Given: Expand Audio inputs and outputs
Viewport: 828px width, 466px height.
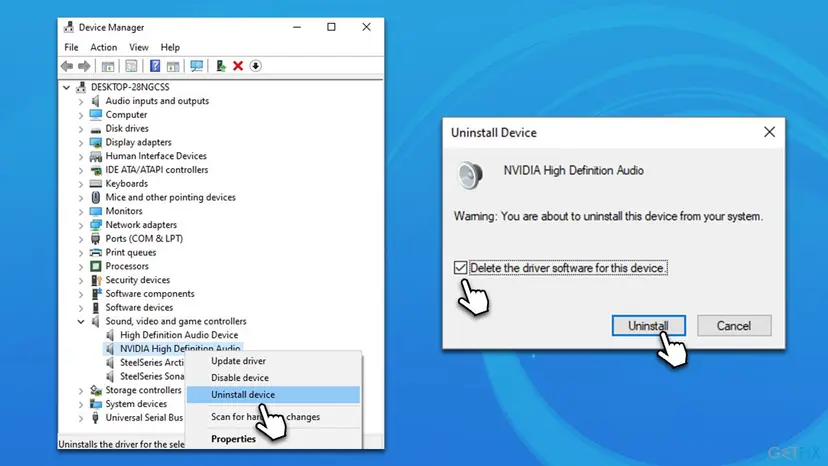Looking at the screenshot, I should click(81, 101).
